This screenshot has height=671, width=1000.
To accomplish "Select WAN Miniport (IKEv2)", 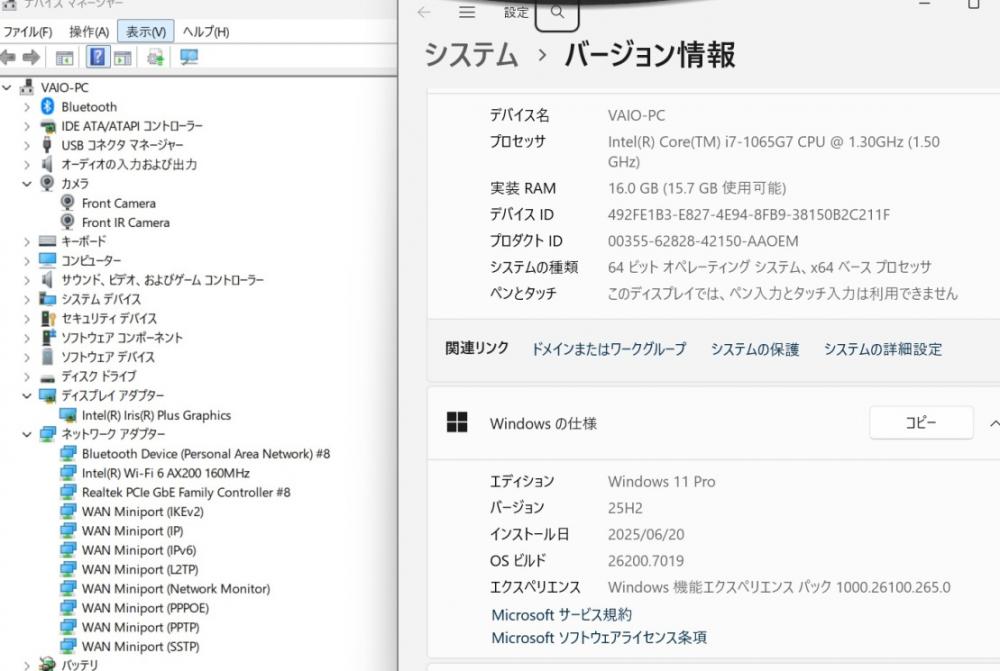I will [142, 512].
